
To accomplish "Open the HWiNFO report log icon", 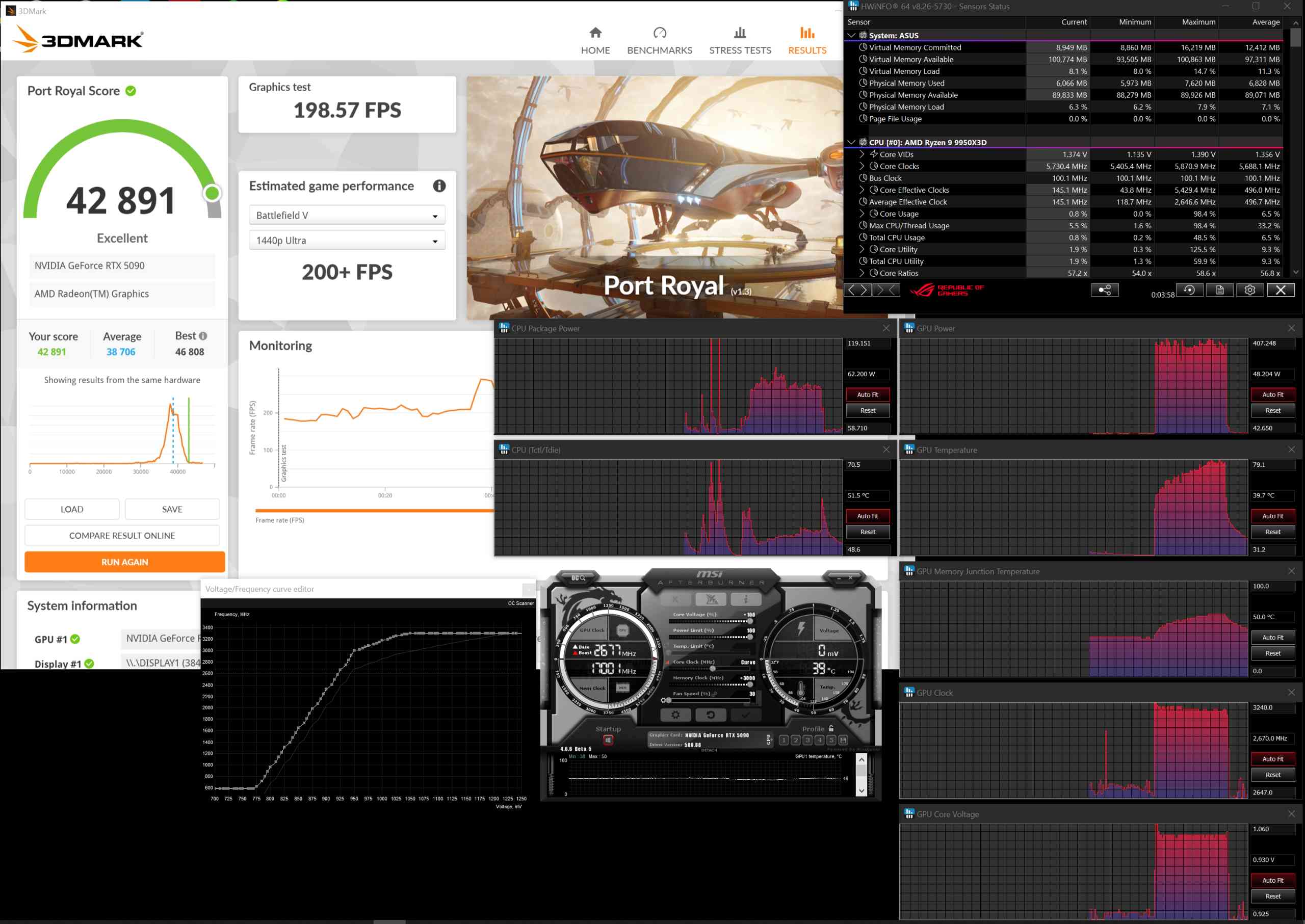I will coord(1220,290).
